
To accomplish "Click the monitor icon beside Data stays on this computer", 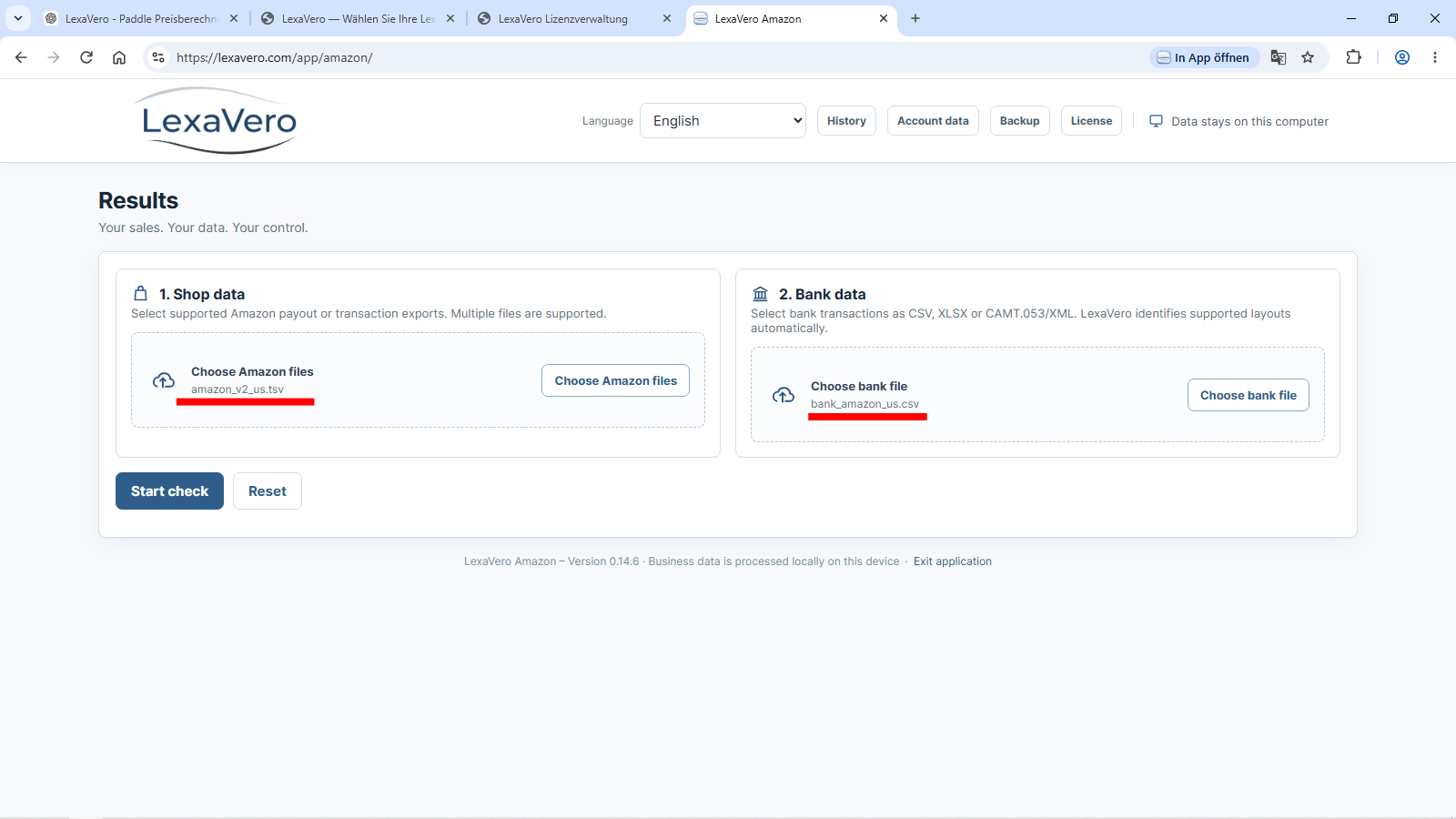I will (1156, 121).
